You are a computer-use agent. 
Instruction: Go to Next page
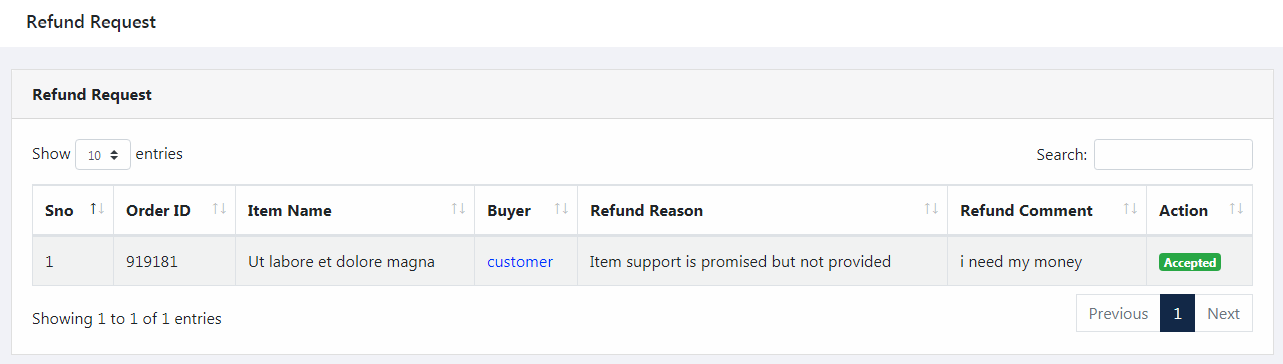(1223, 313)
